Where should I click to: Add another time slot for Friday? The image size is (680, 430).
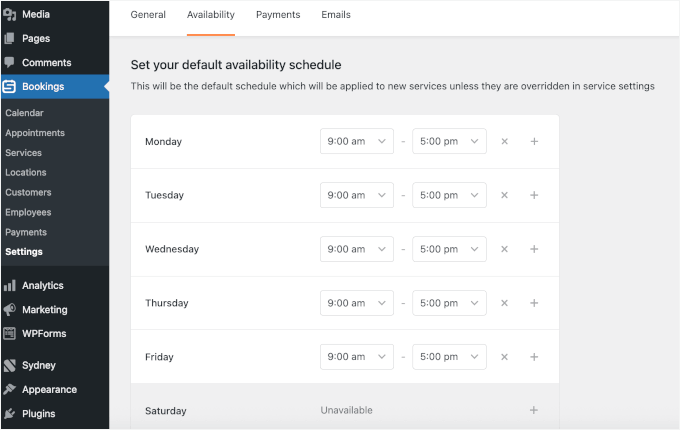(534, 357)
